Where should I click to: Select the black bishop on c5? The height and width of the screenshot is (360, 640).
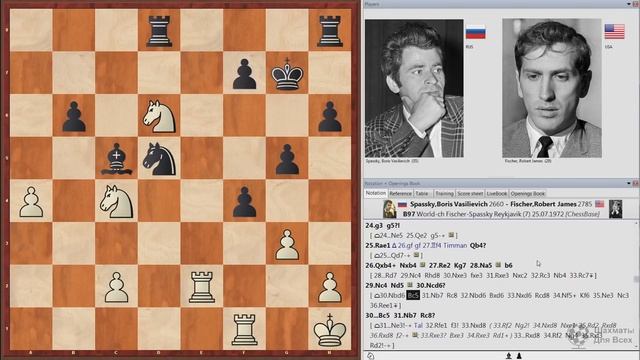117,159
